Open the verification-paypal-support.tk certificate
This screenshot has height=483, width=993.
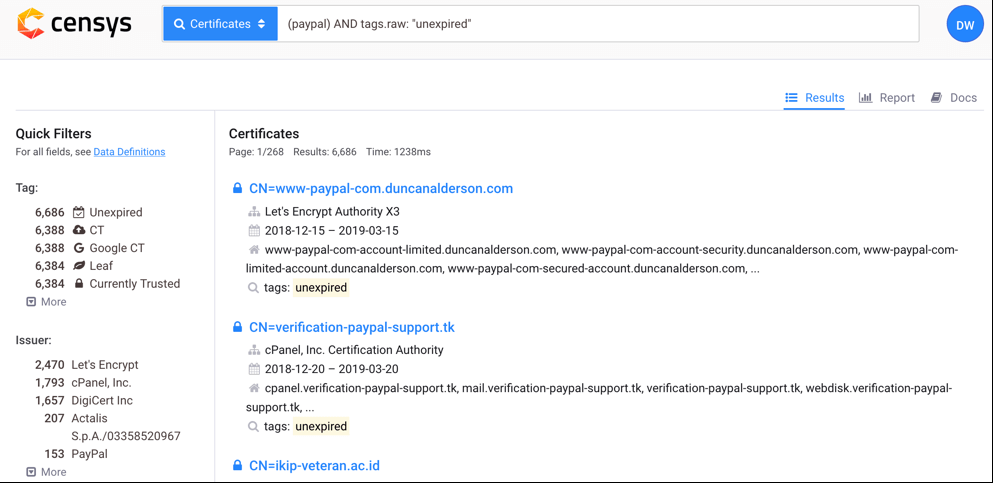pos(351,327)
